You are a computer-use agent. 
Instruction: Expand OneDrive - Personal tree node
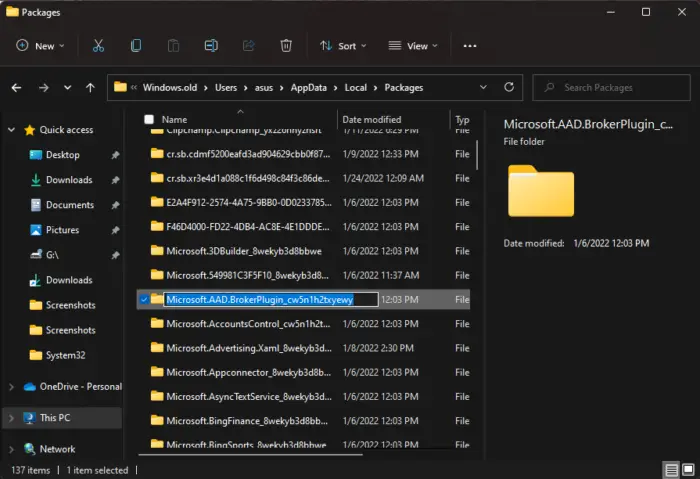point(12,387)
